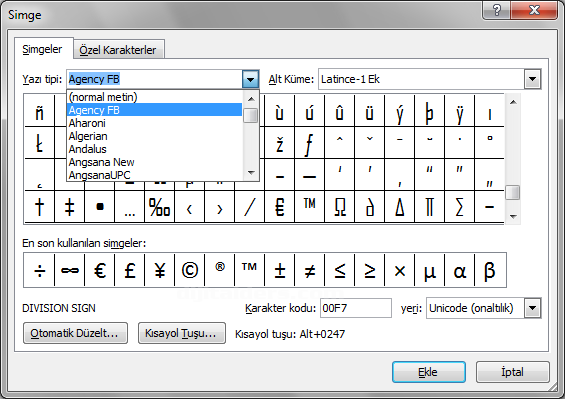This screenshot has width=565, height=399.
Task: Cancel with the İptal button
Action: pyautogui.click(x=512, y=372)
